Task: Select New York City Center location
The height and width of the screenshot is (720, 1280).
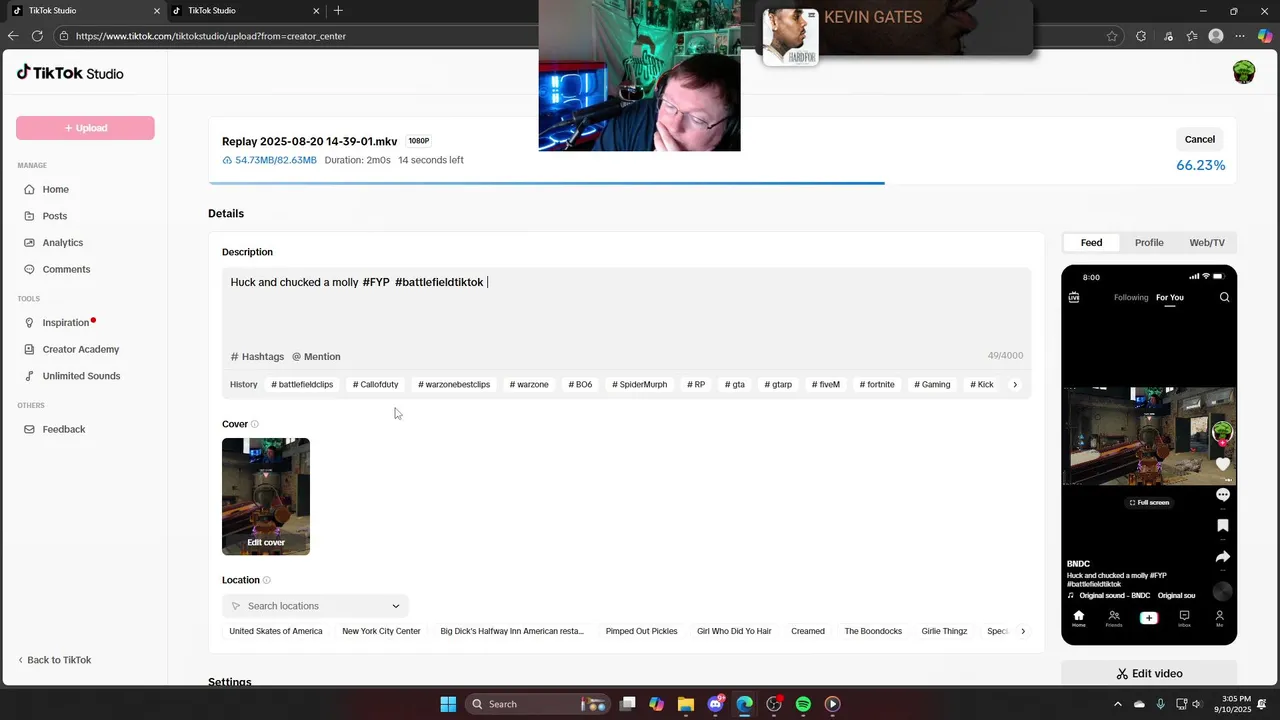Action: (381, 631)
